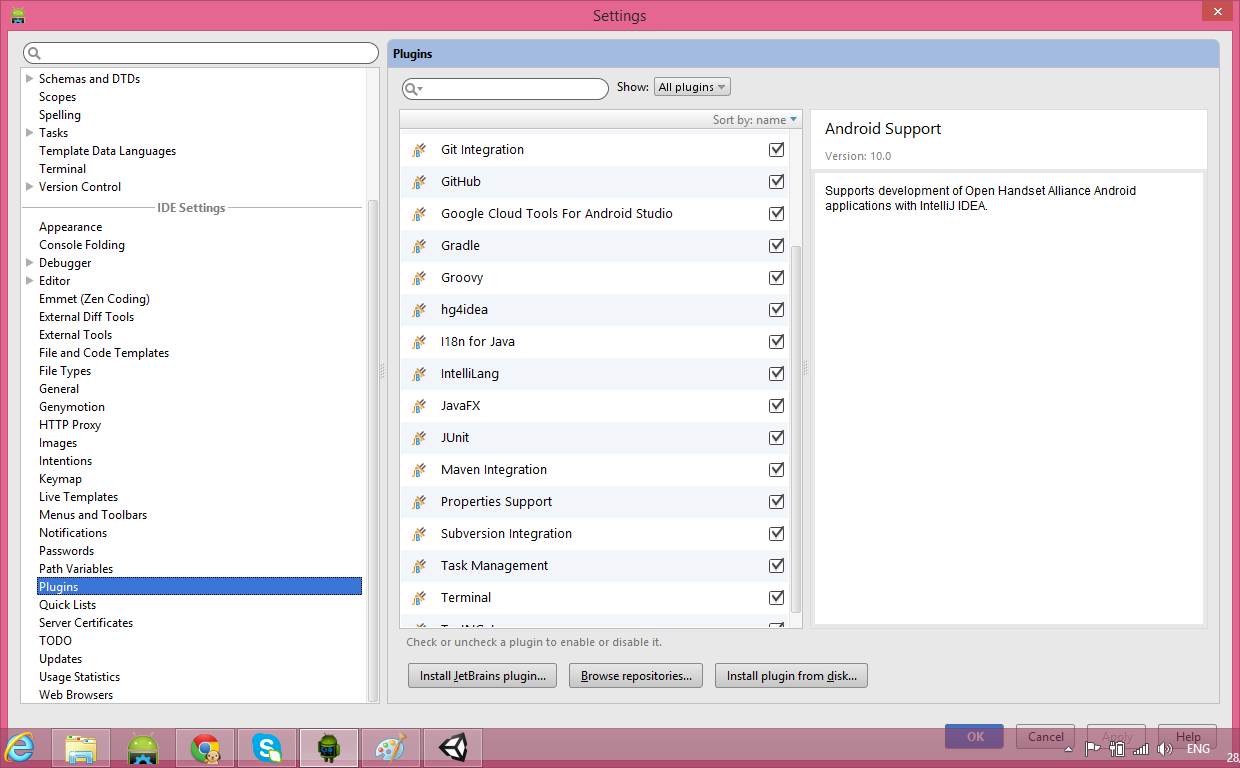Disable the GitHub plugin checkbox
The image size is (1240, 768).
(776, 182)
